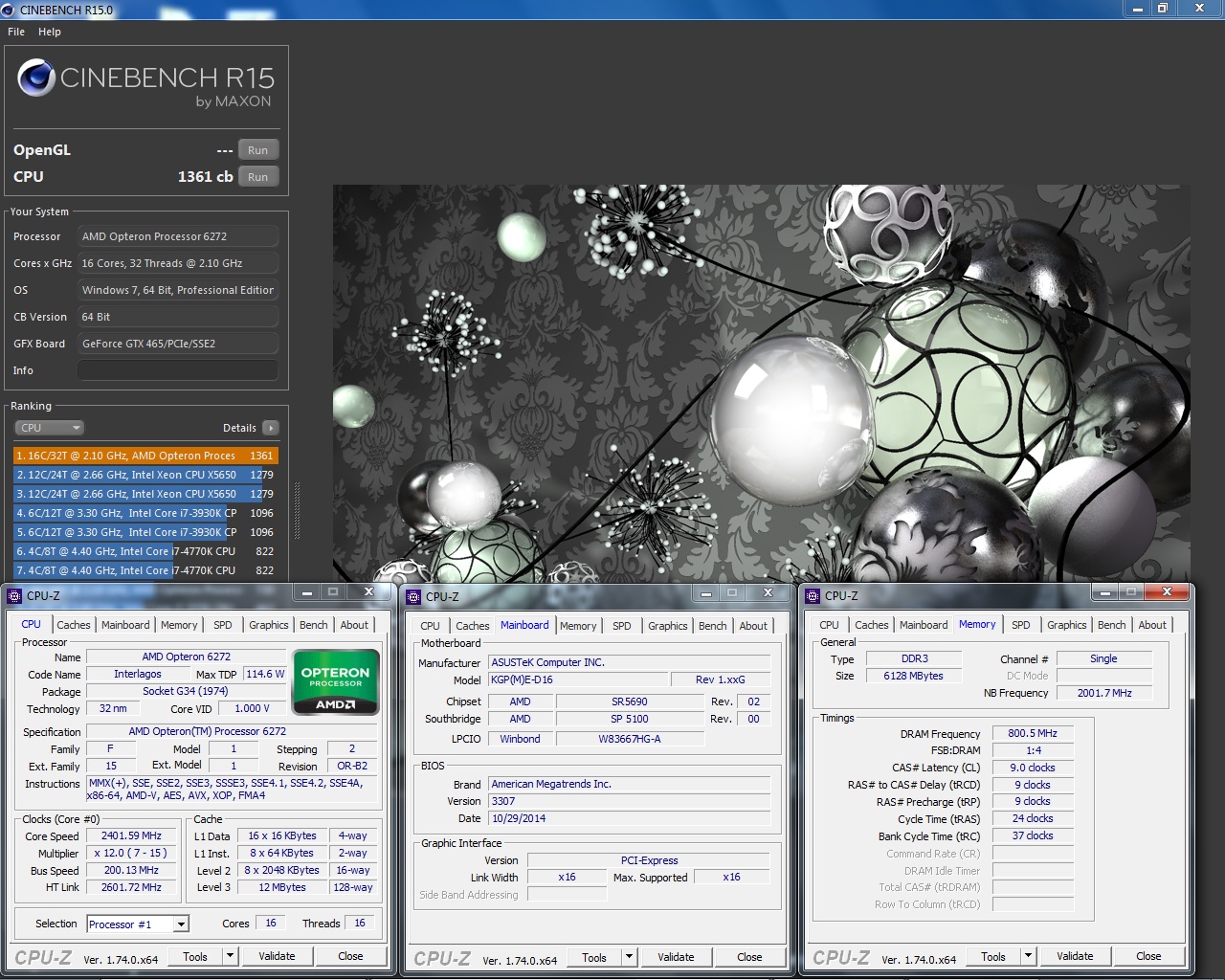Click the Cinebench title bar icon
The image size is (1225, 980).
[9, 10]
